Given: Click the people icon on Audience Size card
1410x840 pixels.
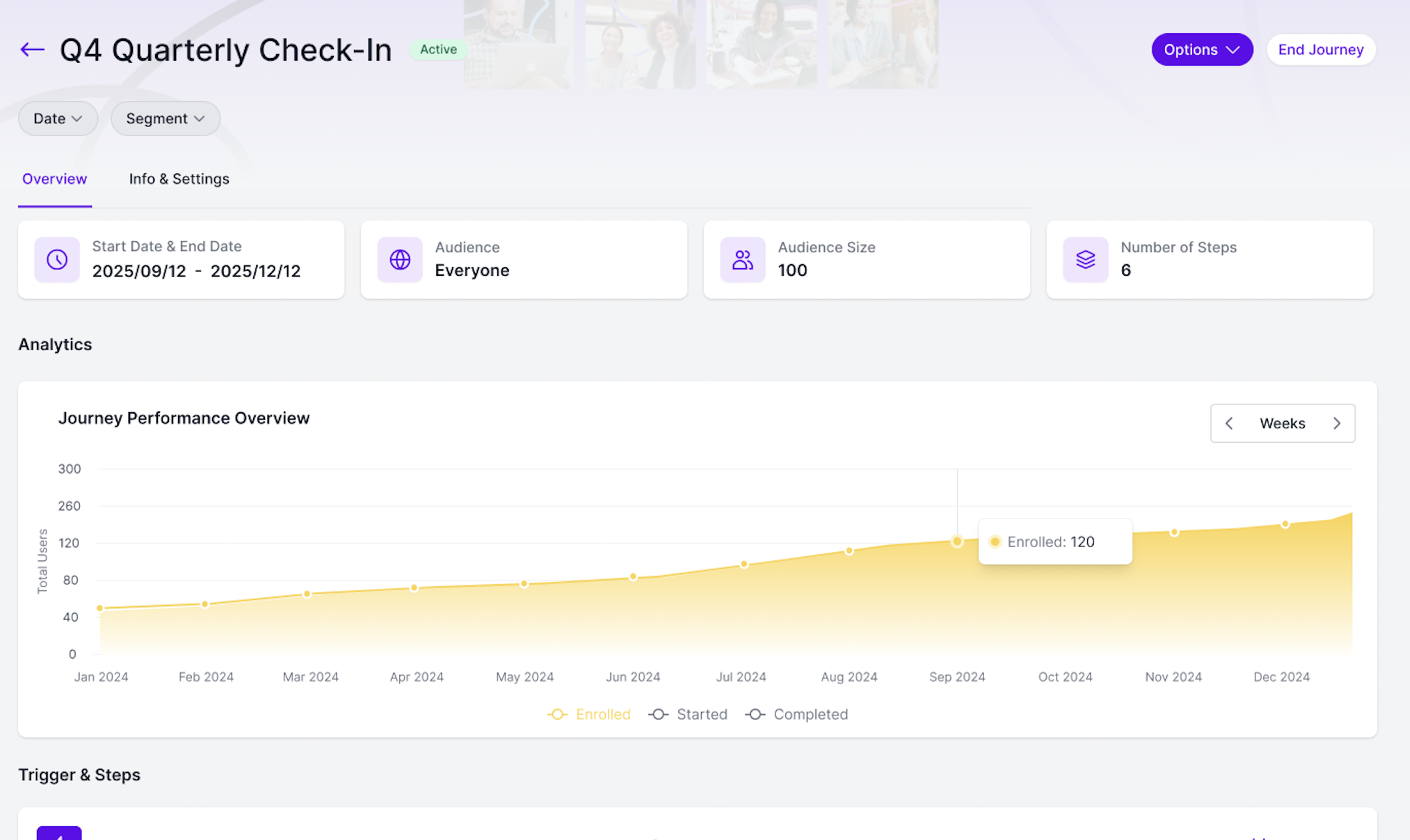Looking at the screenshot, I should [743, 260].
